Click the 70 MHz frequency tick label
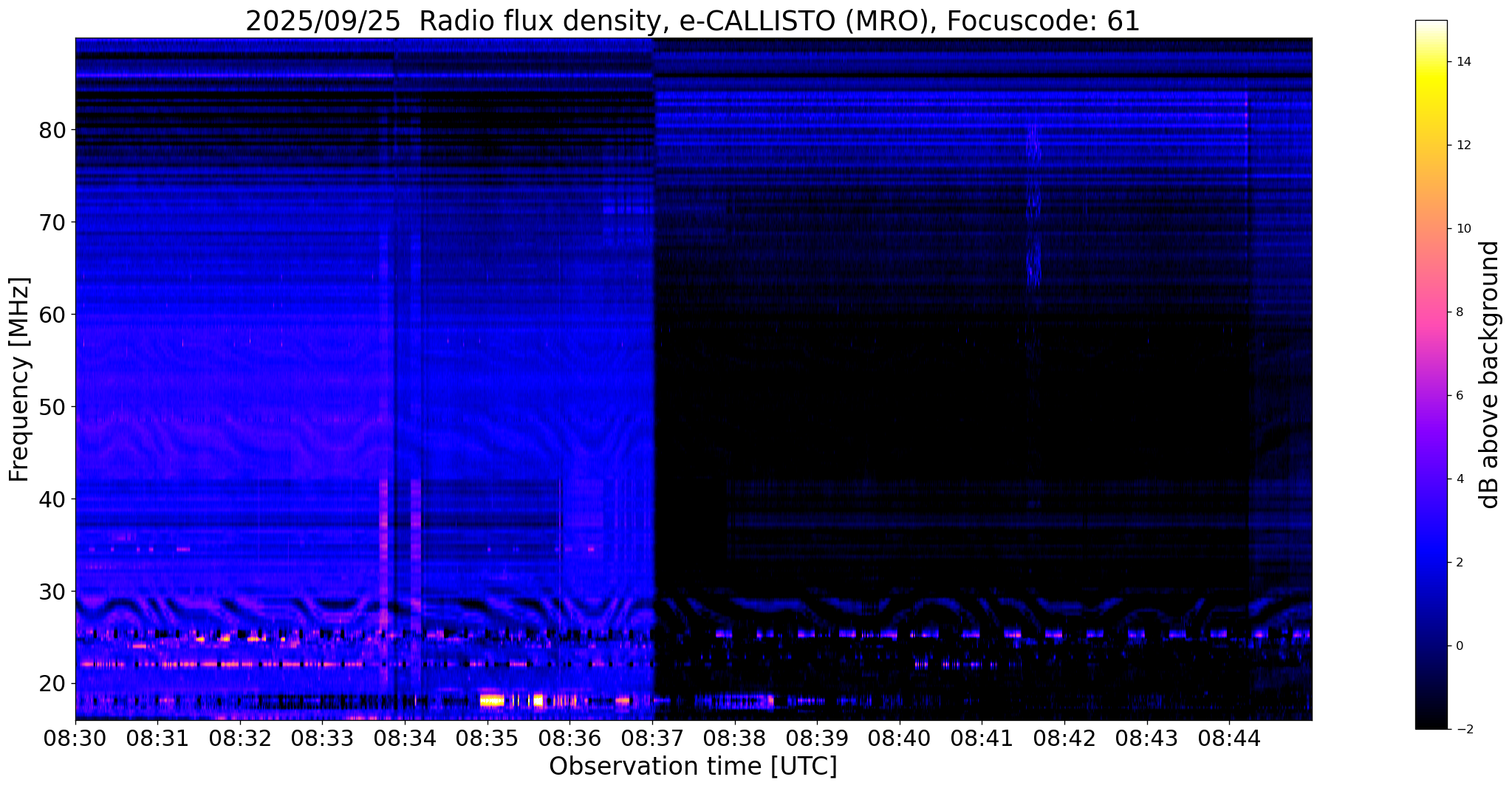 (51, 222)
